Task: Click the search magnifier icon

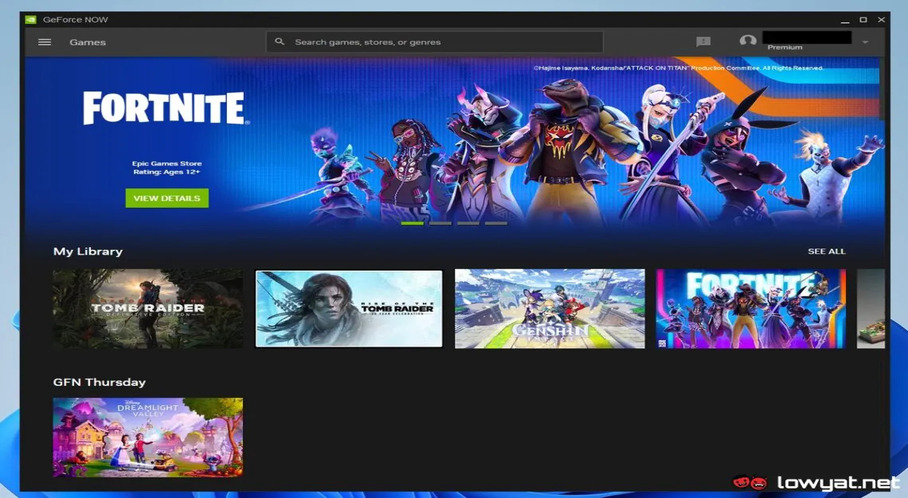Action: (x=280, y=42)
